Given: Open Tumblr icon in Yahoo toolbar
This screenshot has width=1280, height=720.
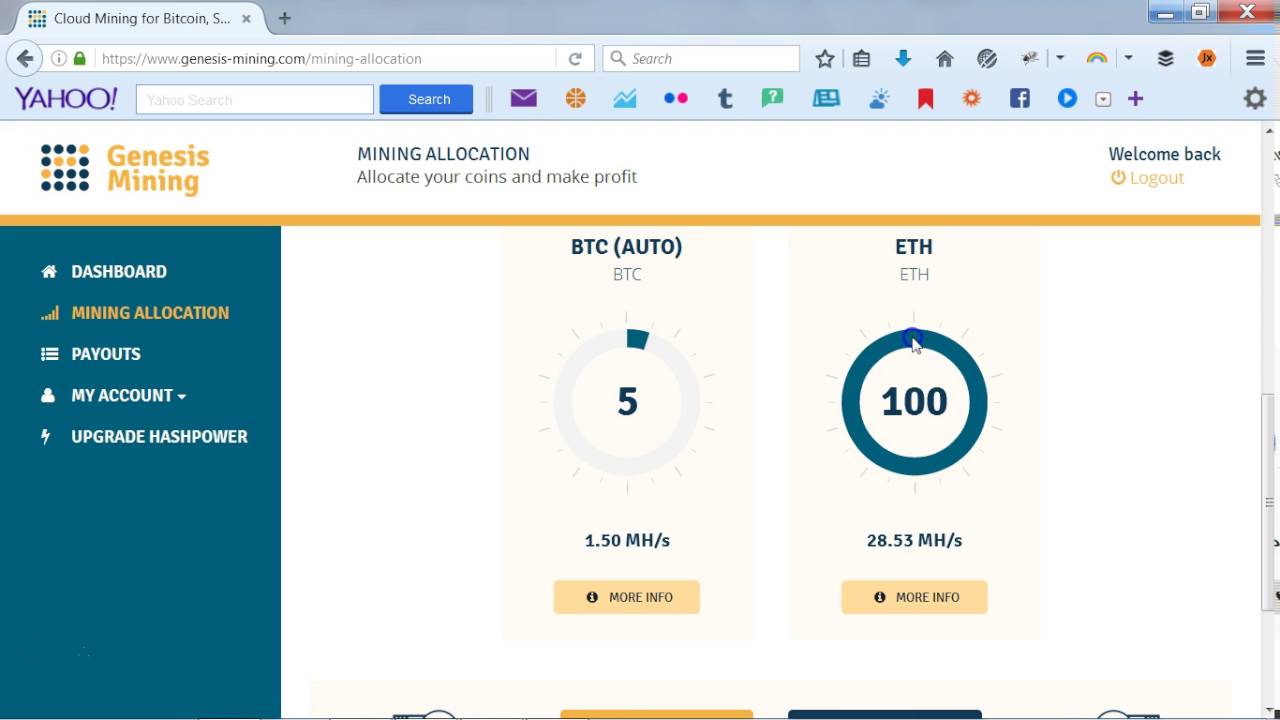Looking at the screenshot, I should (726, 98).
